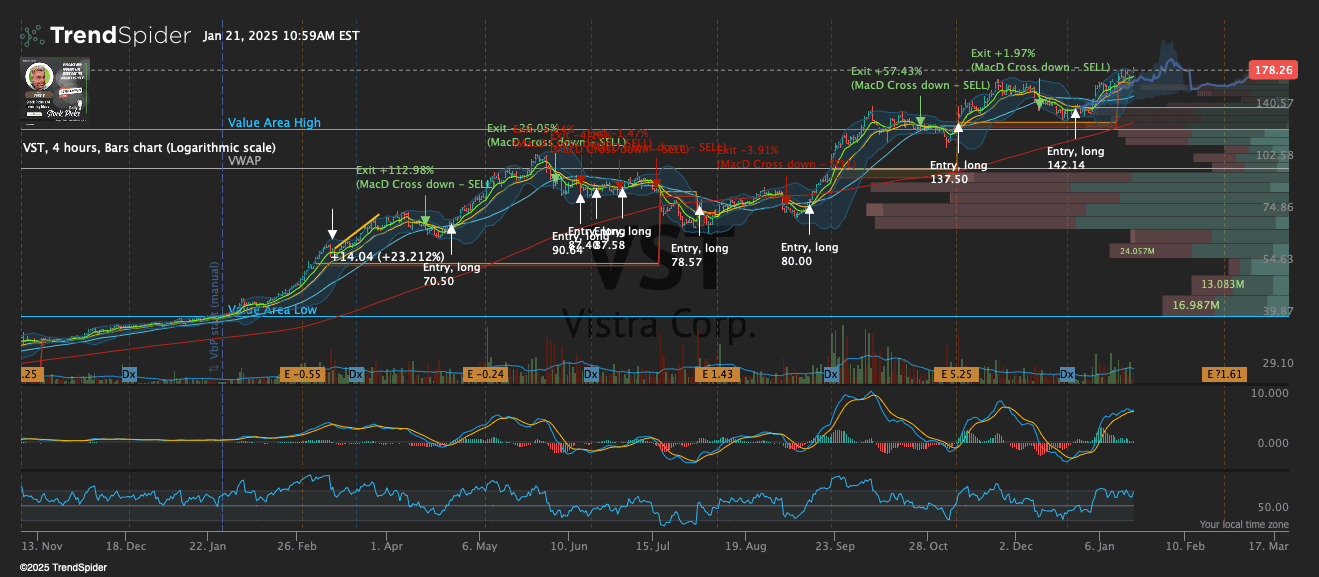Click the 28. Oct date on time axis
Screen dimensions: 1319x577
pyautogui.click(x=928, y=548)
